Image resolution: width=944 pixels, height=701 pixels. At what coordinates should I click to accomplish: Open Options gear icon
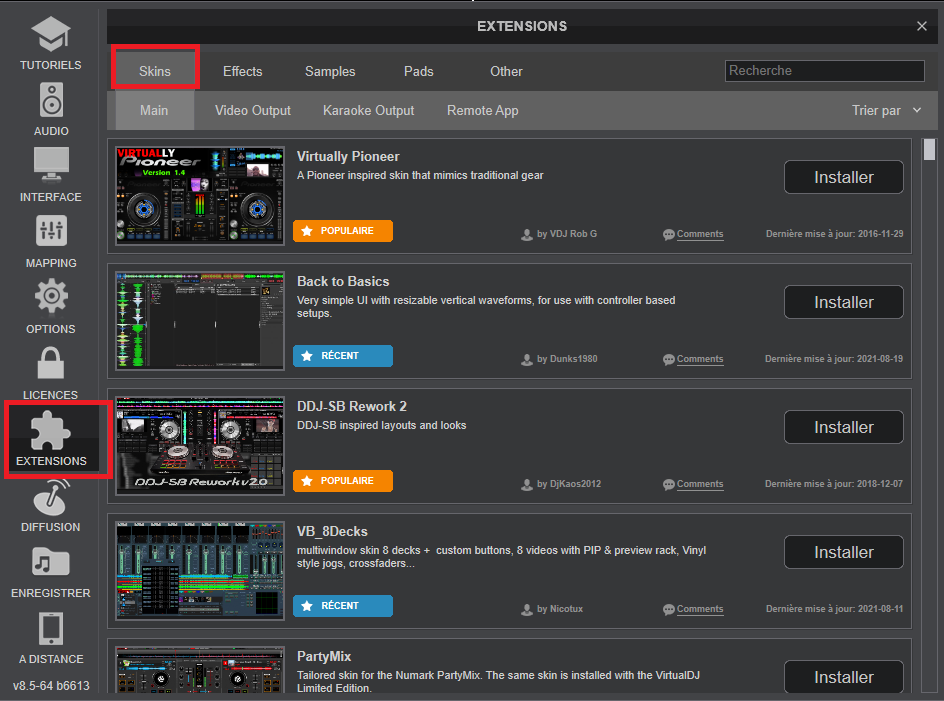(51, 296)
